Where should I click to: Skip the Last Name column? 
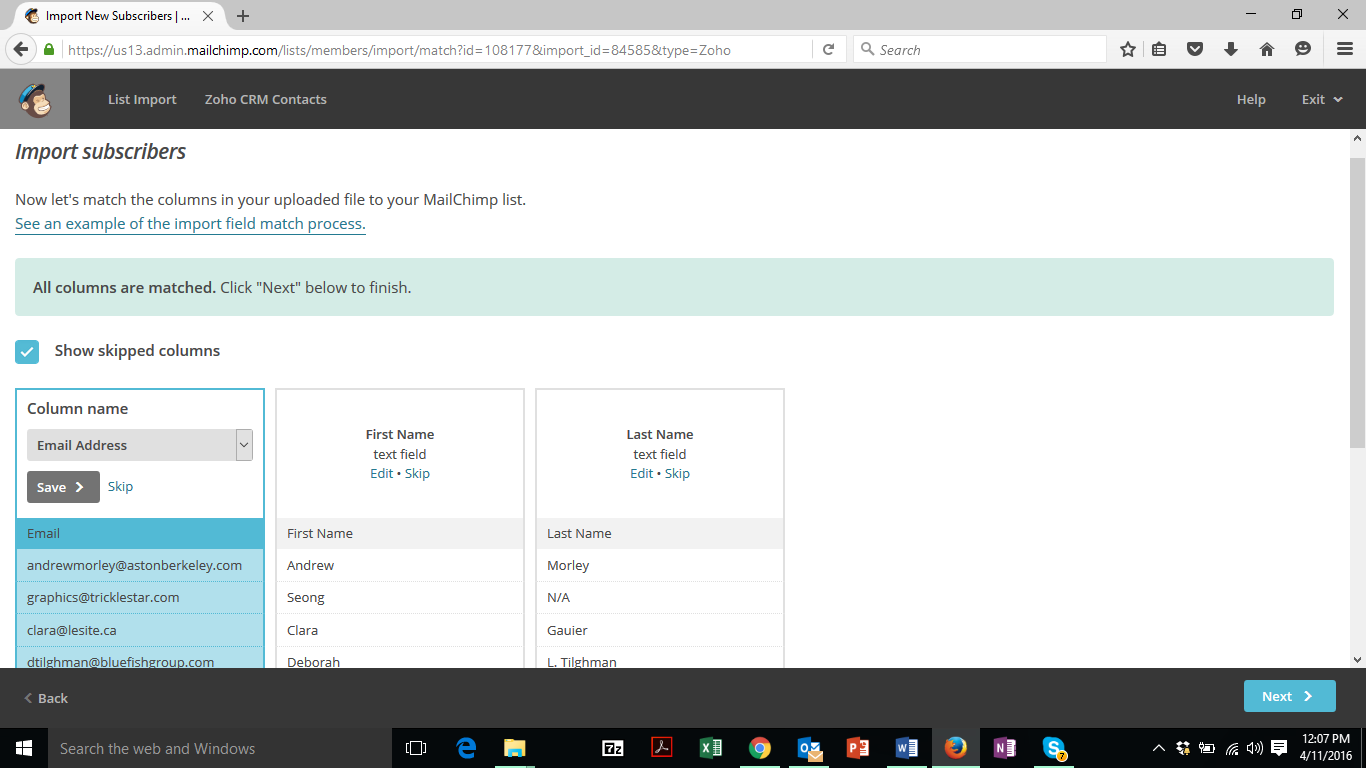[x=677, y=473]
